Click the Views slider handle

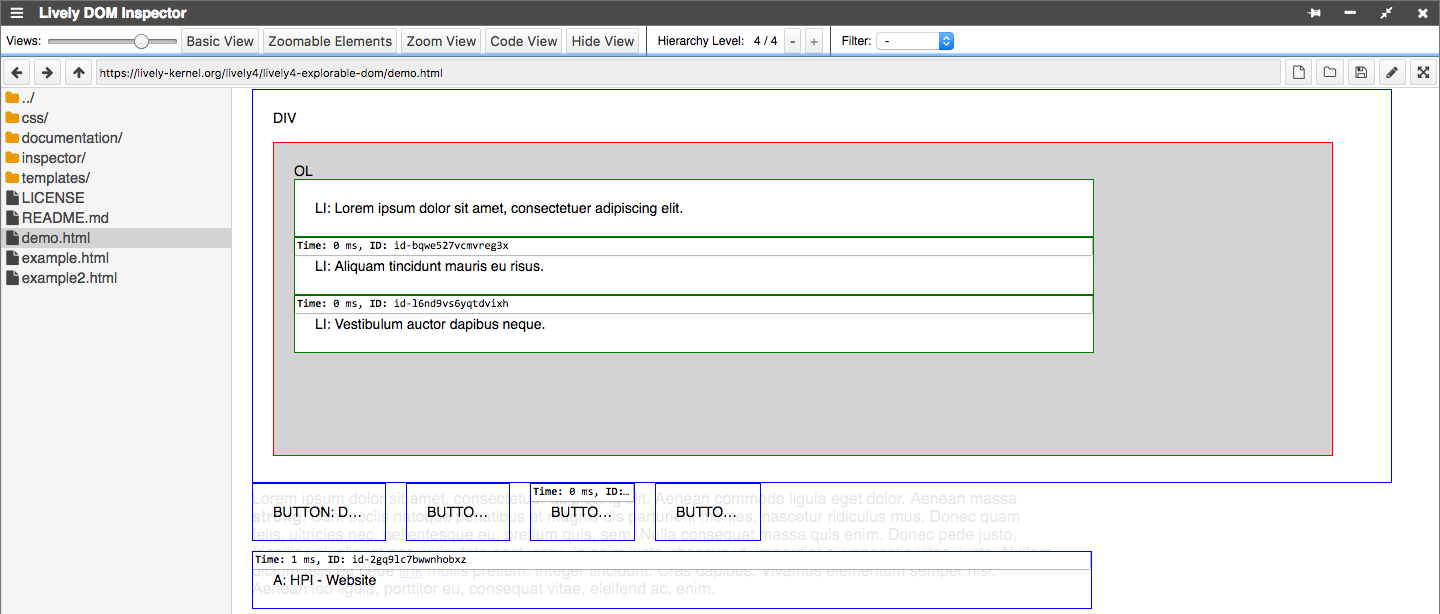[142, 41]
